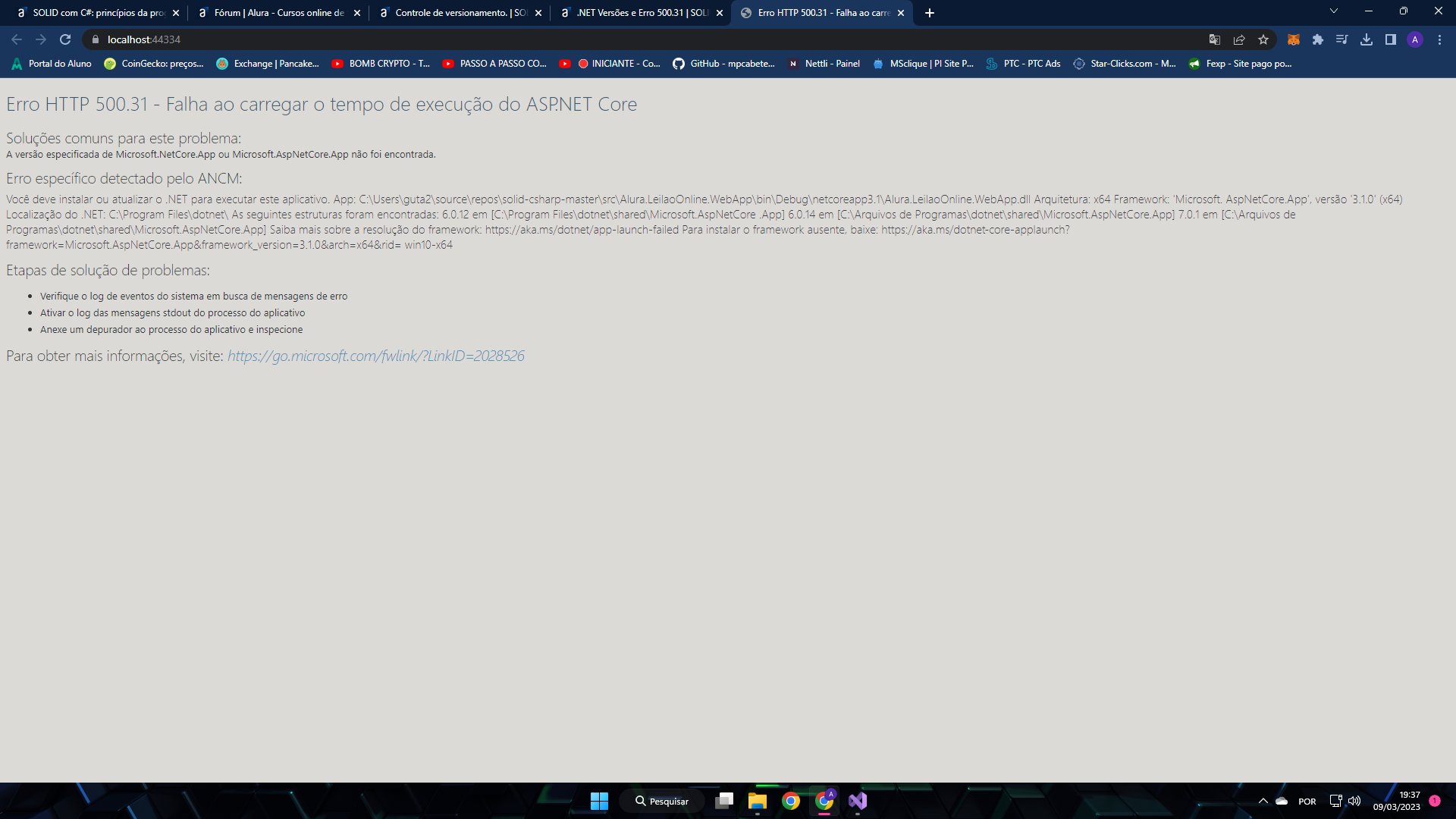The height and width of the screenshot is (819, 1456).
Task: Open BOMB CRYPTO YouTube bookmark
Action: pos(381,64)
